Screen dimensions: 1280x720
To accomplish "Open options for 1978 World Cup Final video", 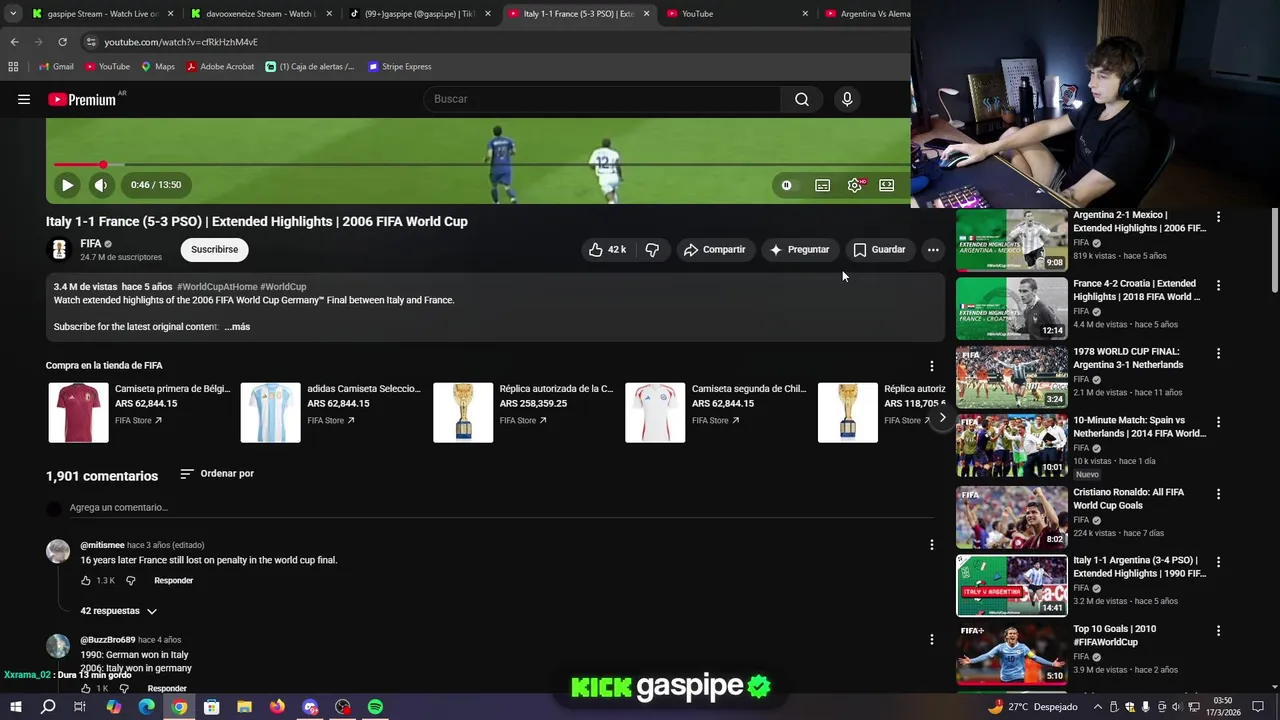I will (x=1218, y=354).
